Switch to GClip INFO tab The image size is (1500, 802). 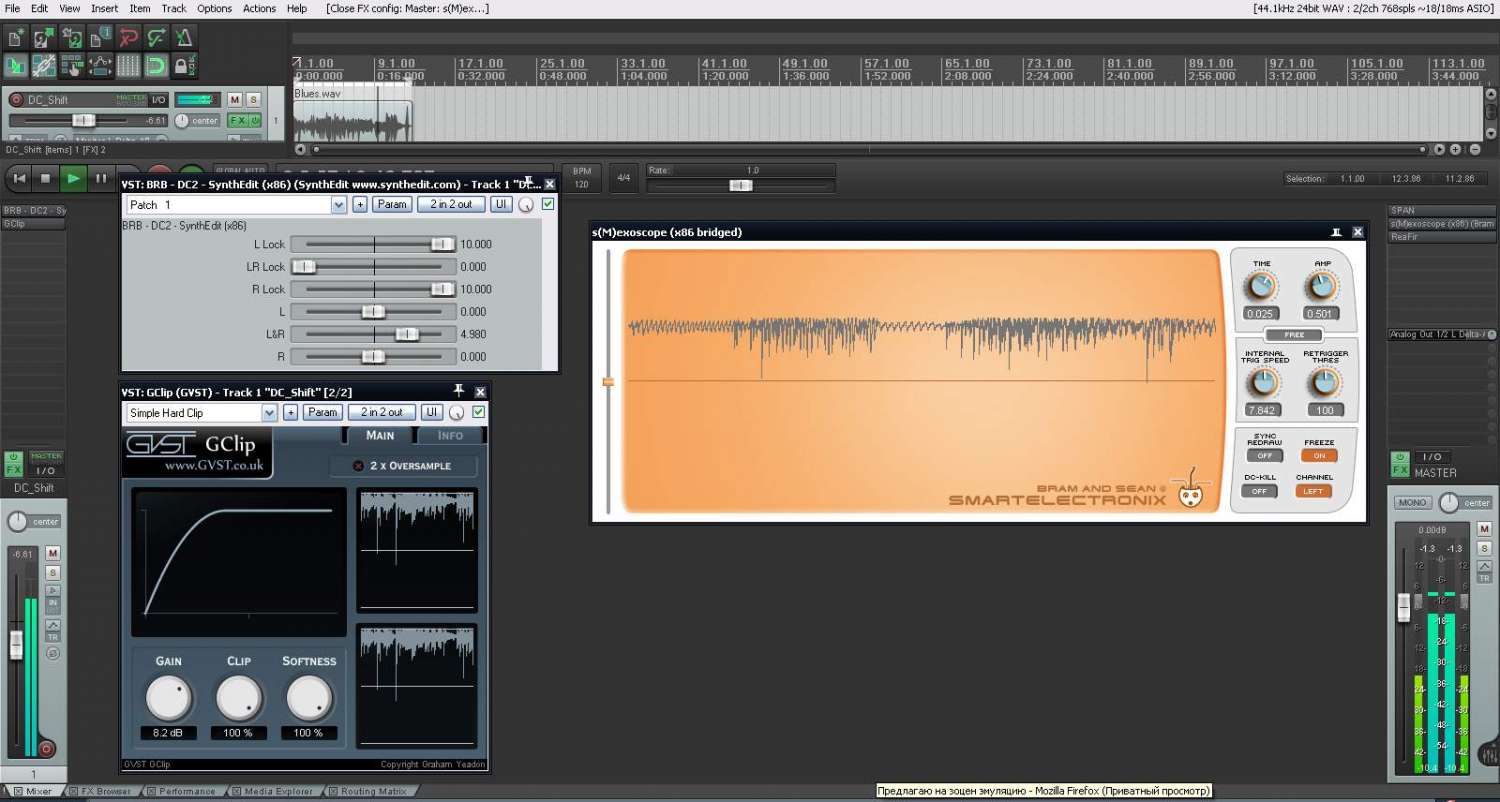pos(450,435)
